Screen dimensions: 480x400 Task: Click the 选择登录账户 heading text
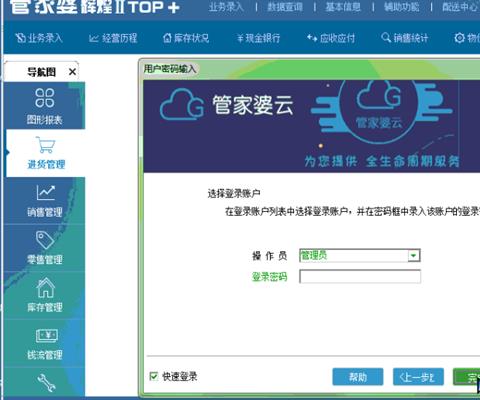234,193
